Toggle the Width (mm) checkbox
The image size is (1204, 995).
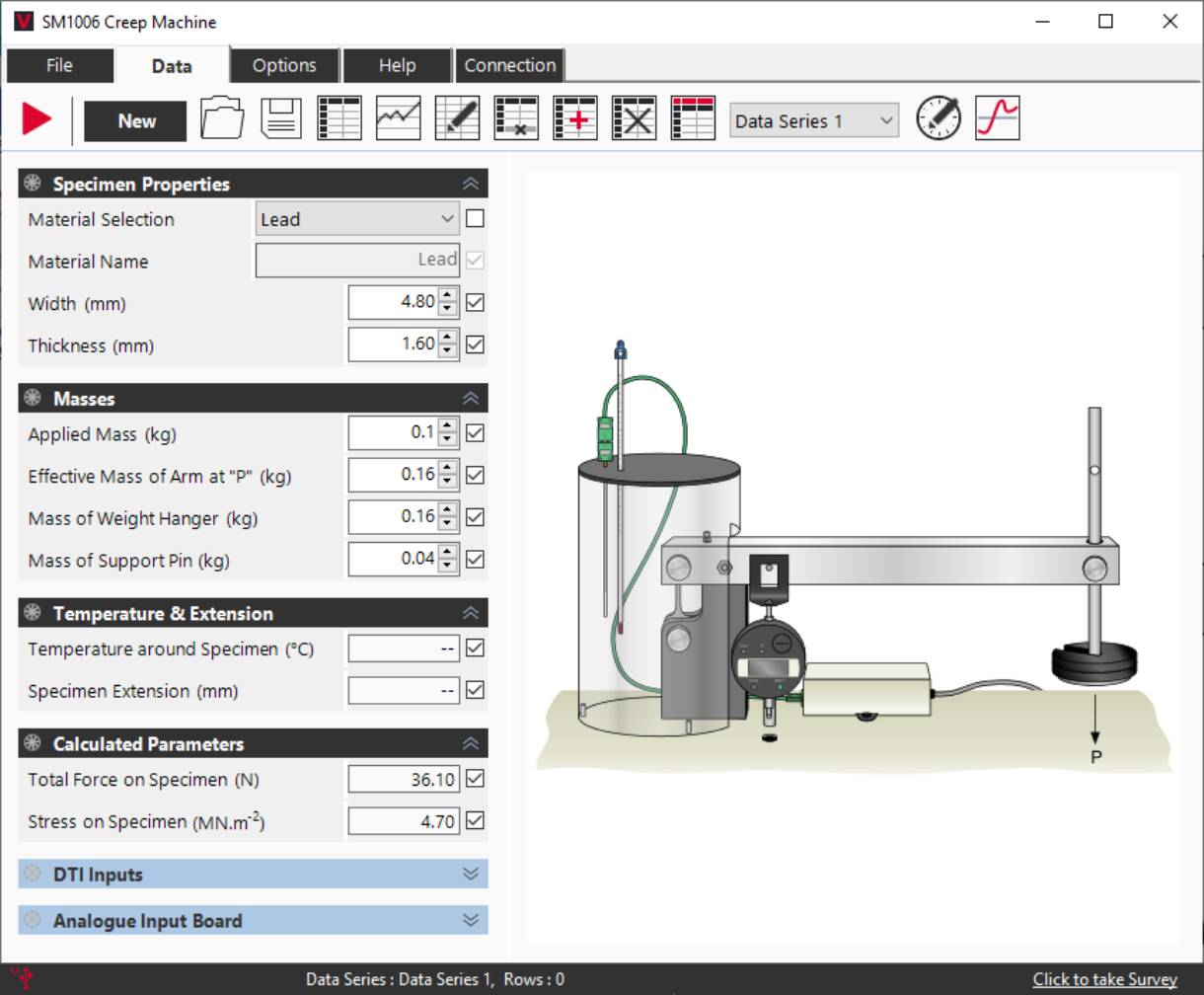click(x=474, y=303)
